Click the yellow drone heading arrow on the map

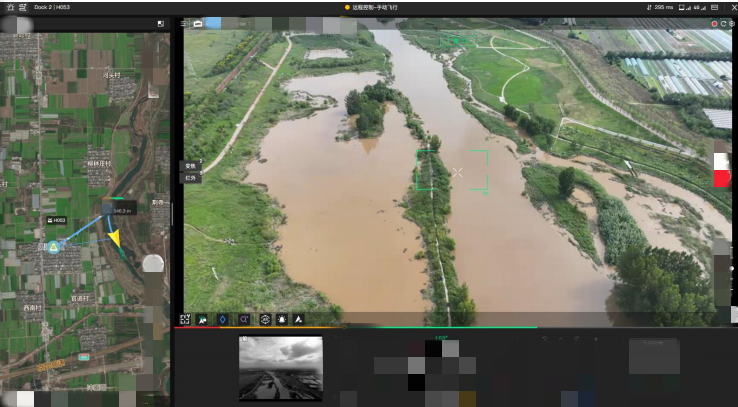115,239
